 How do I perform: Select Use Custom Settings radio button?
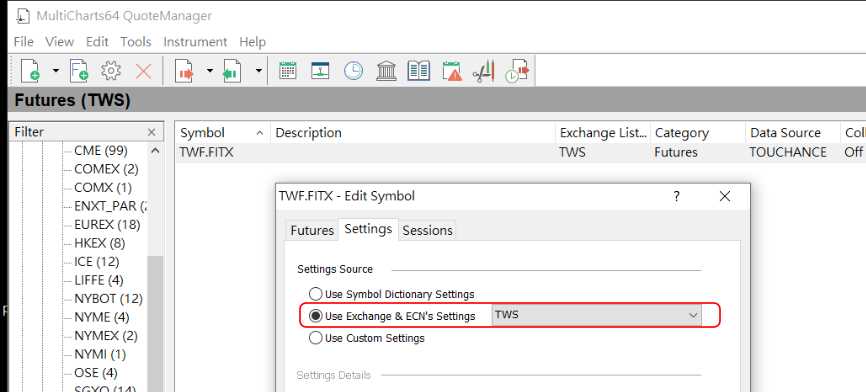click(x=315, y=338)
